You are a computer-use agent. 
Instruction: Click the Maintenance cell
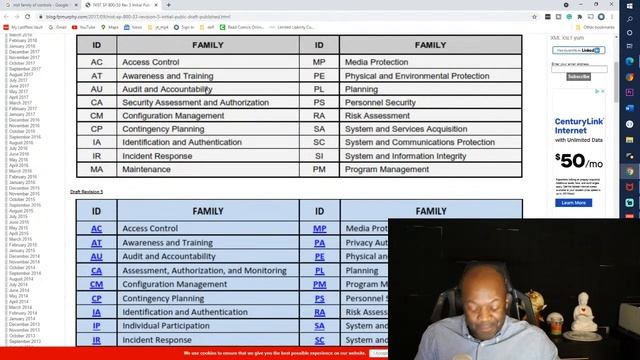(208, 169)
